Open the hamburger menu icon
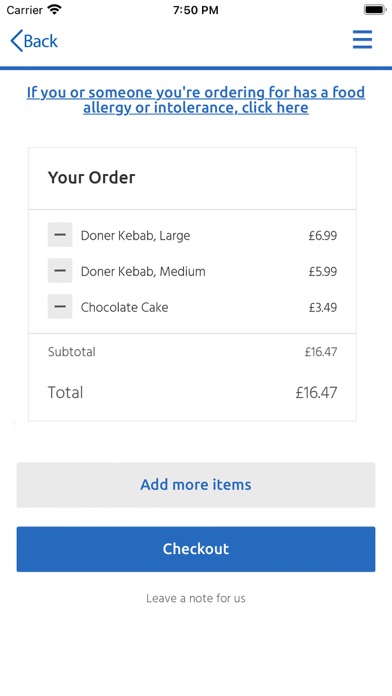This screenshot has width=392, height=696. pyautogui.click(x=362, y=40)
